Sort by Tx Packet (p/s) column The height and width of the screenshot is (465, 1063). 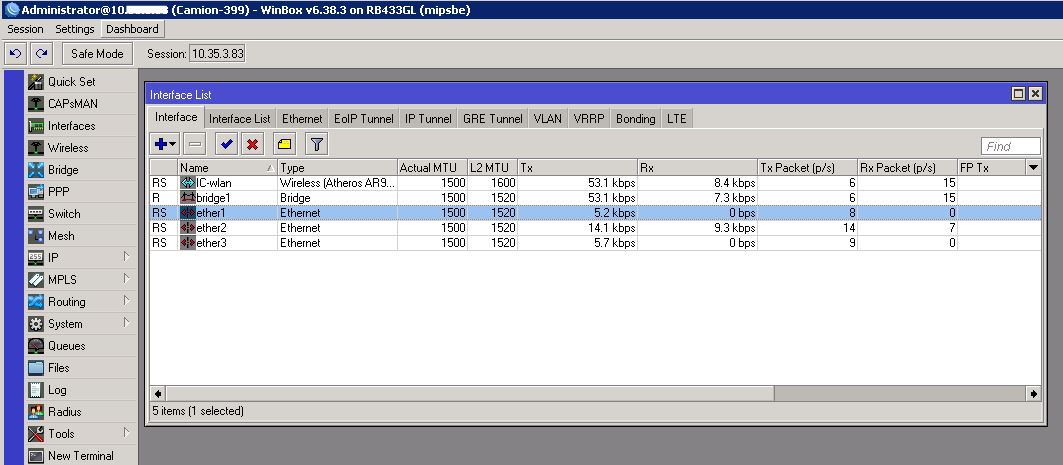click(807, 167)
